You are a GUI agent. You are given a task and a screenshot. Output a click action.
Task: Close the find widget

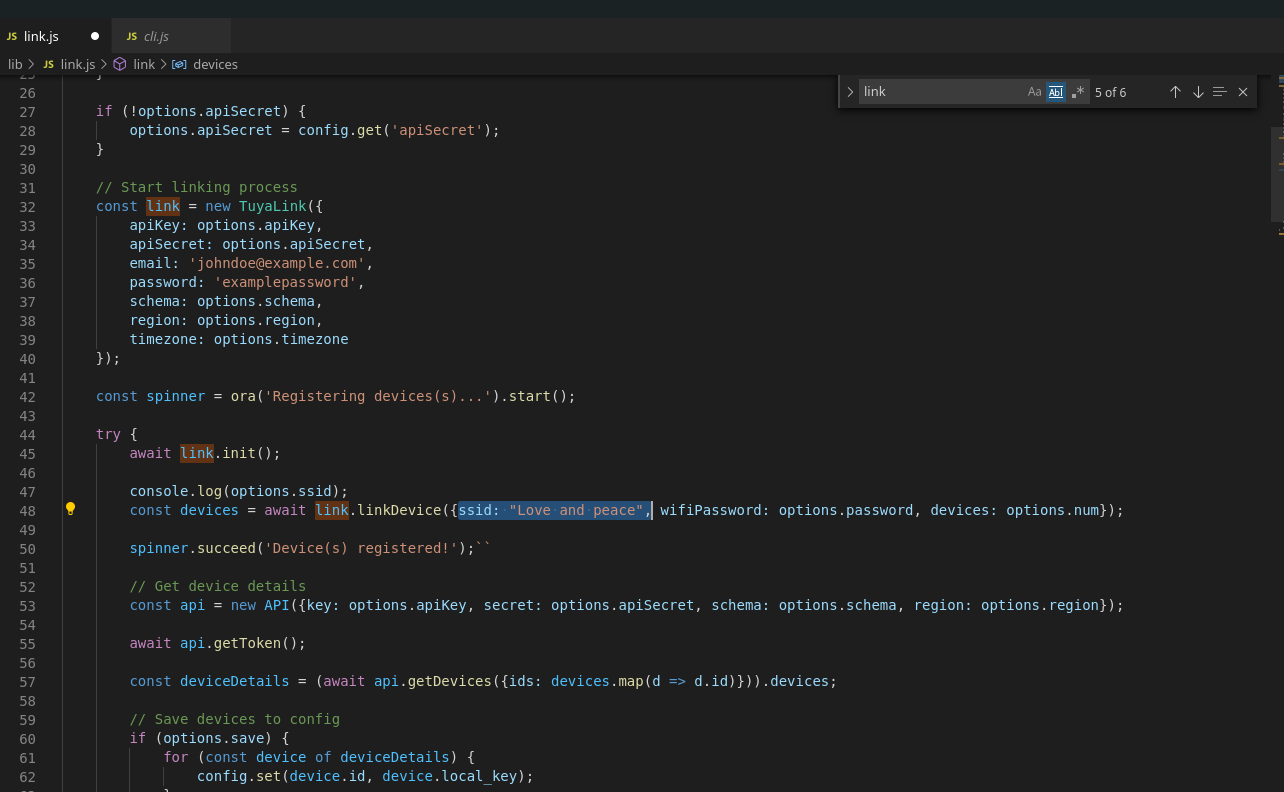[x=1243, y=92]
